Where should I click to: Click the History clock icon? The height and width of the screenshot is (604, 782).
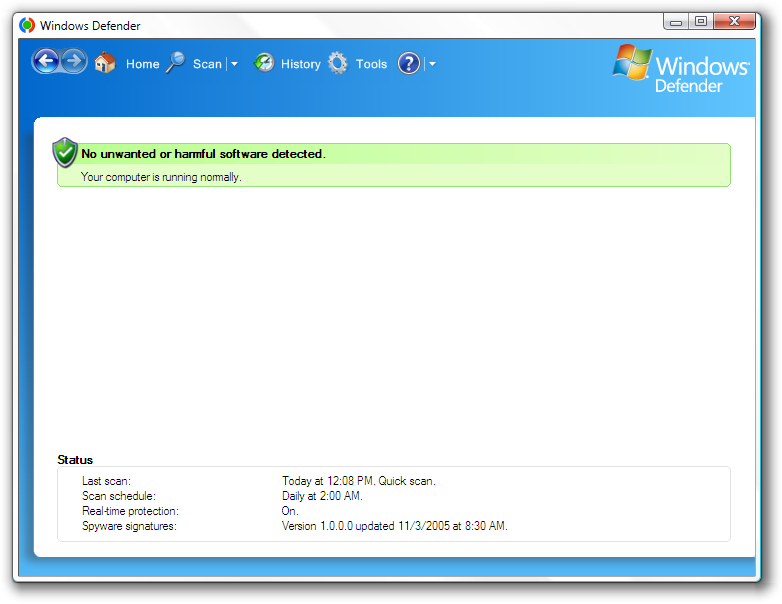coord(264,63)
